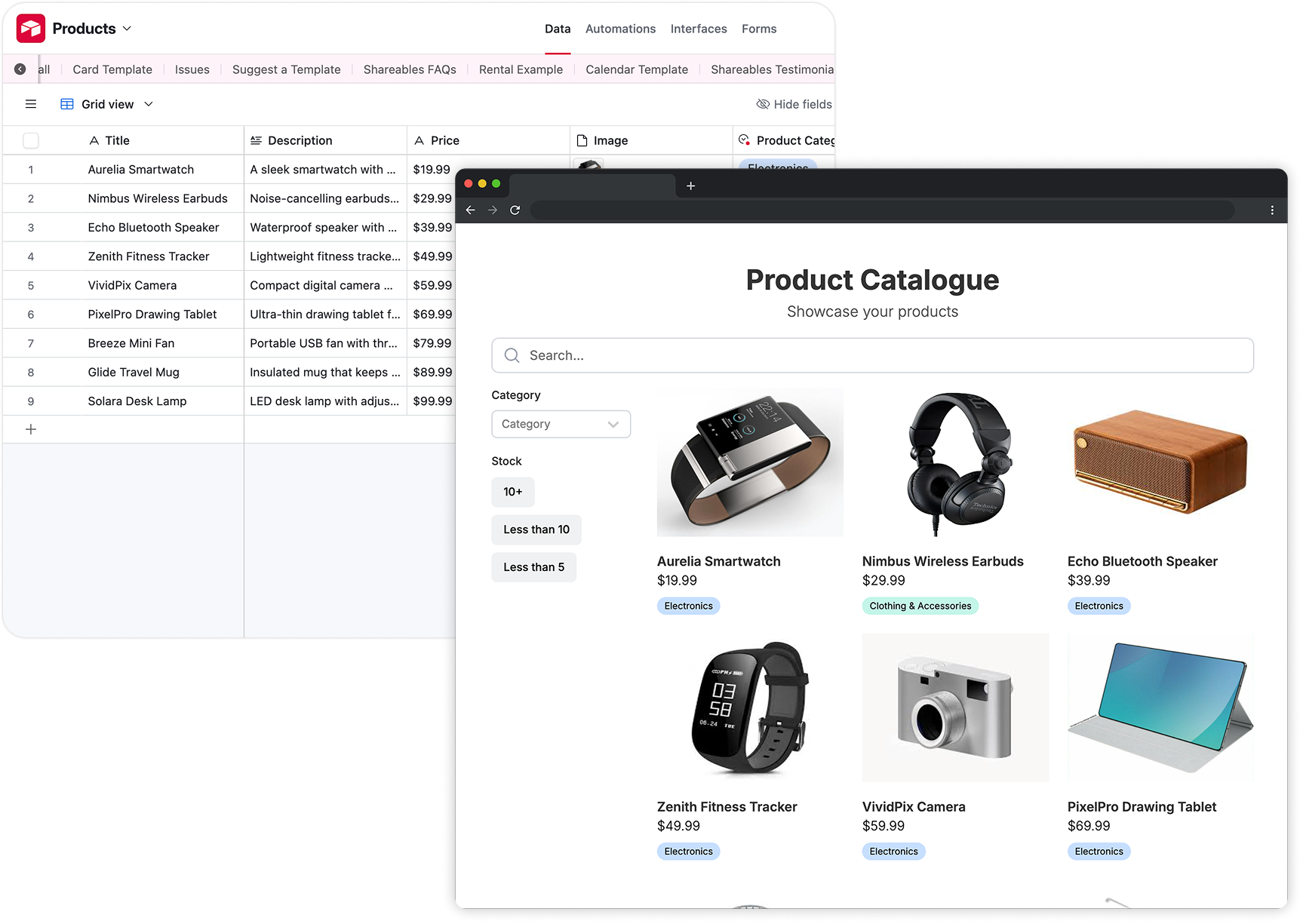Open the Products base name dropdown
Image resolution: width=1303 pixels, height=924 pixels.
tap(92, 29)
